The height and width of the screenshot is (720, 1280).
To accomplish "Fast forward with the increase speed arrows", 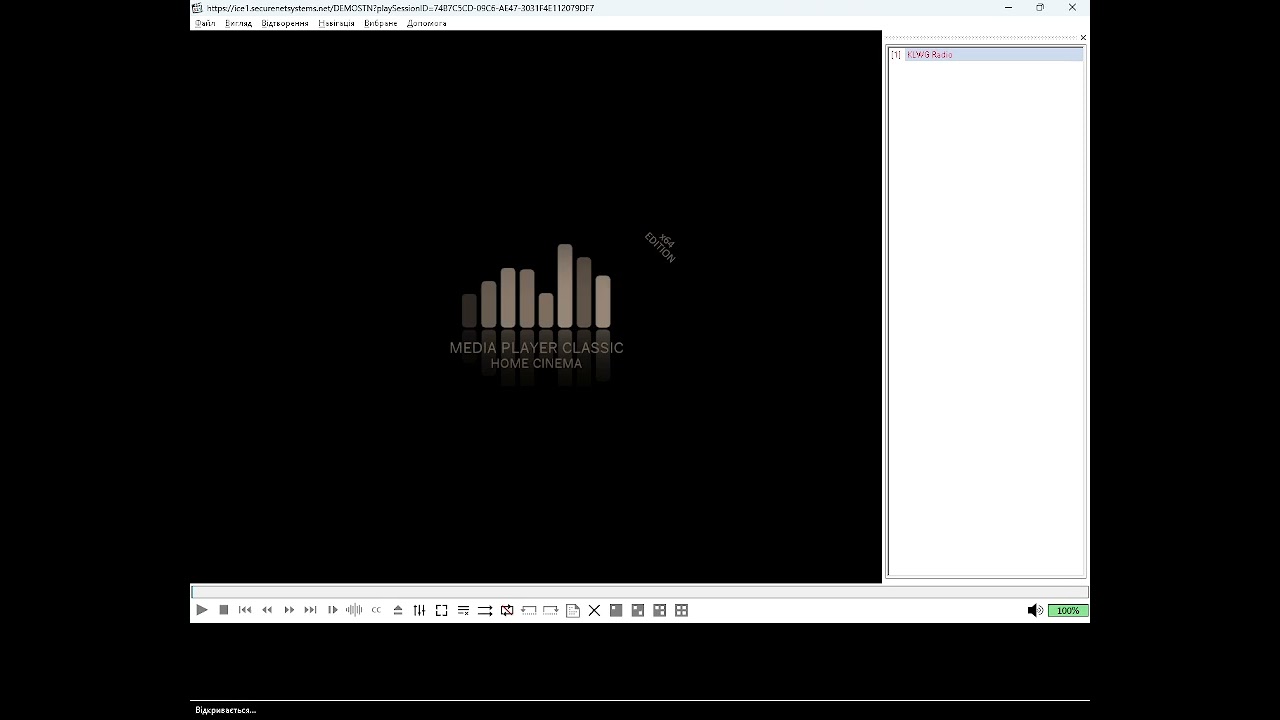I will coord(289,610).
